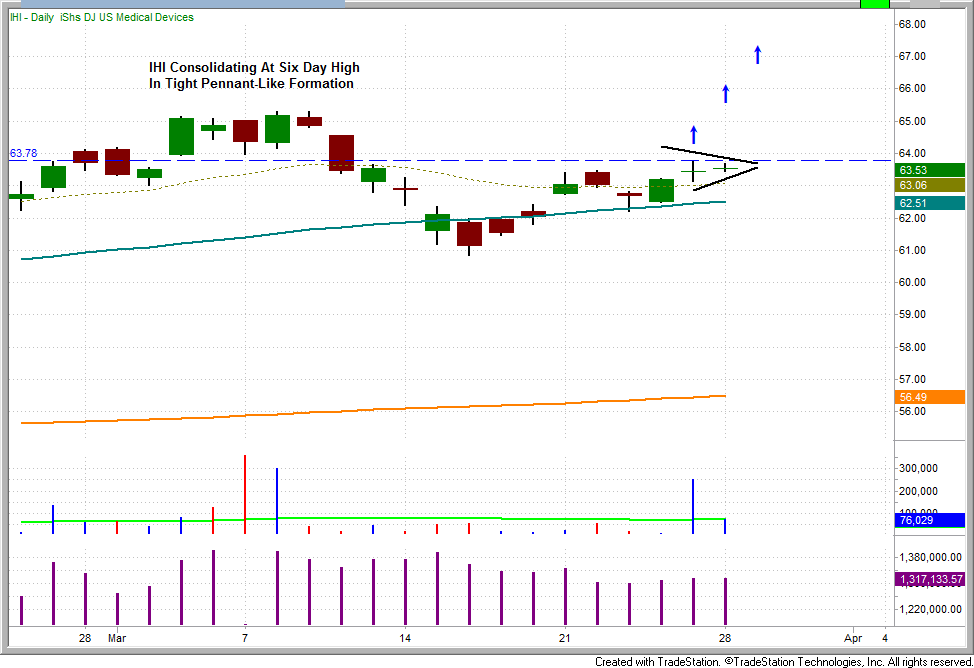Click the "Mar" date axis label
Screen dimensions: 974x668
[x=117, y=638]
